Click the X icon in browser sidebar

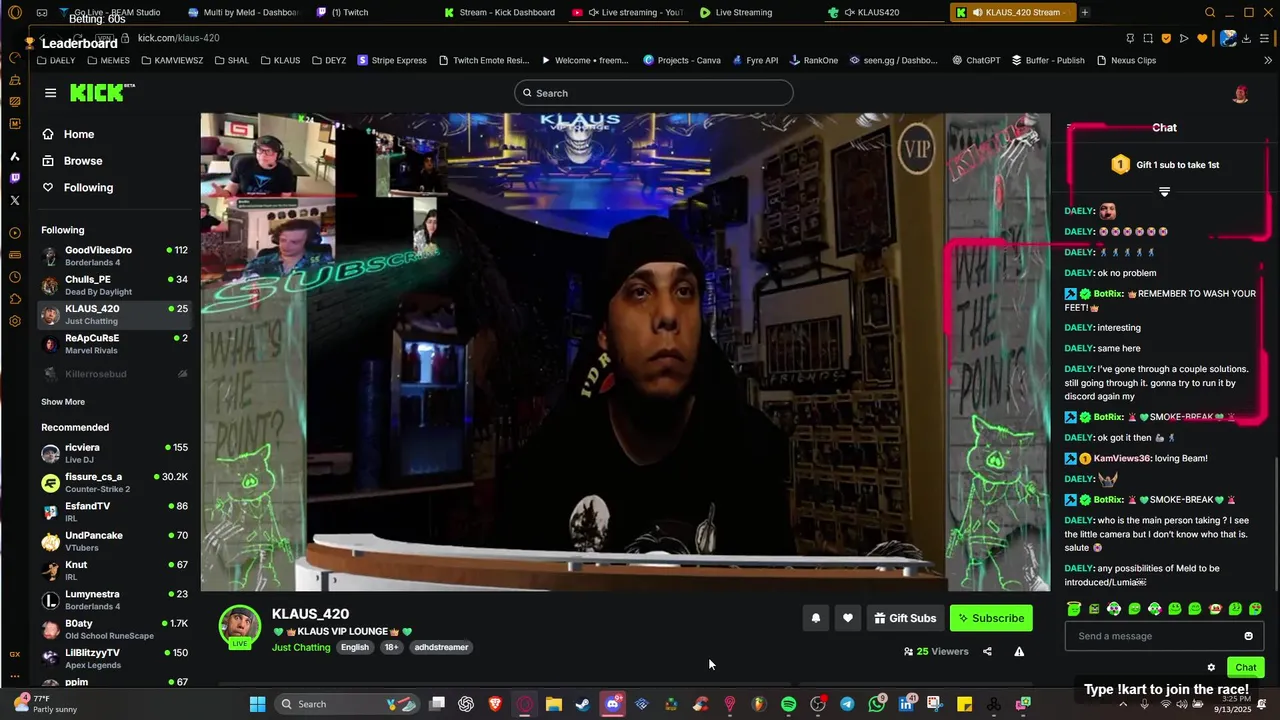(x=15, y=200)
